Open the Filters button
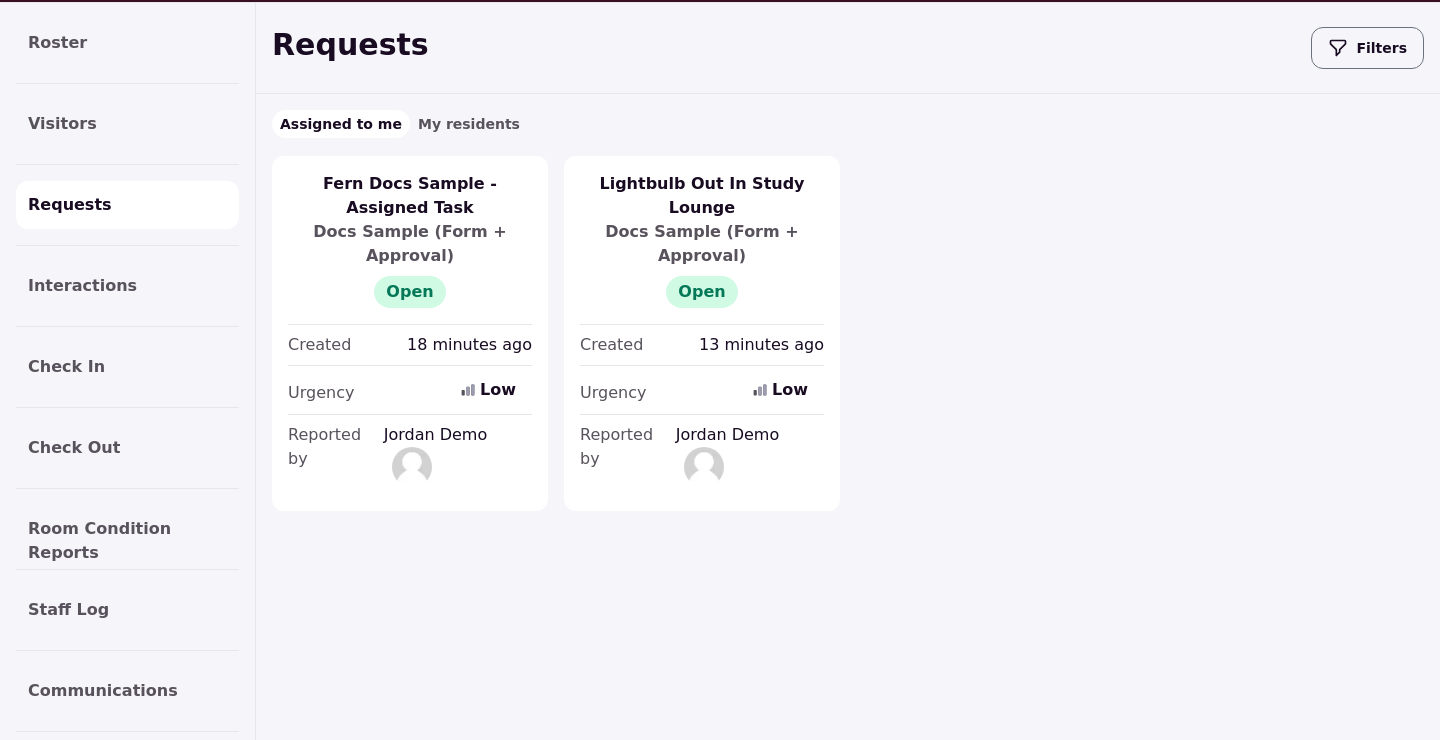Image resolution: width=1440 pixels, height=740 pixels. click(x=1367, y=48)
